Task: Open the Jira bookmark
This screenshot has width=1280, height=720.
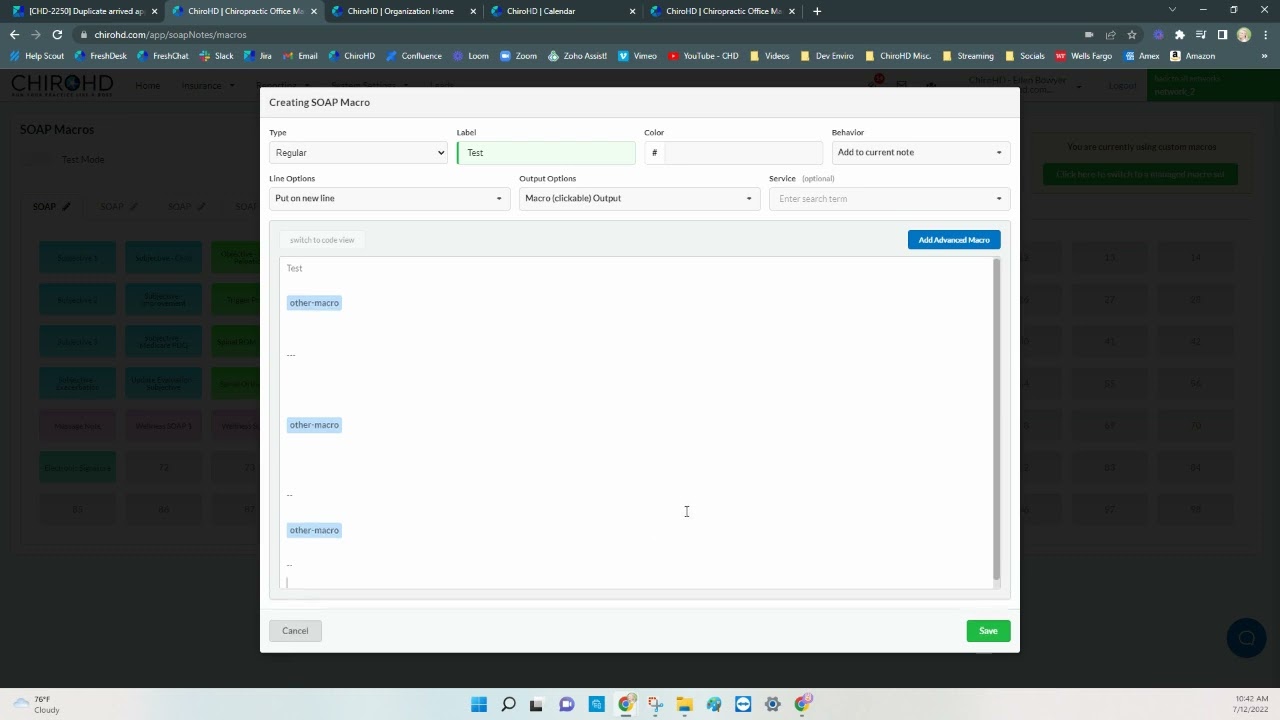Action: [258, 56]
